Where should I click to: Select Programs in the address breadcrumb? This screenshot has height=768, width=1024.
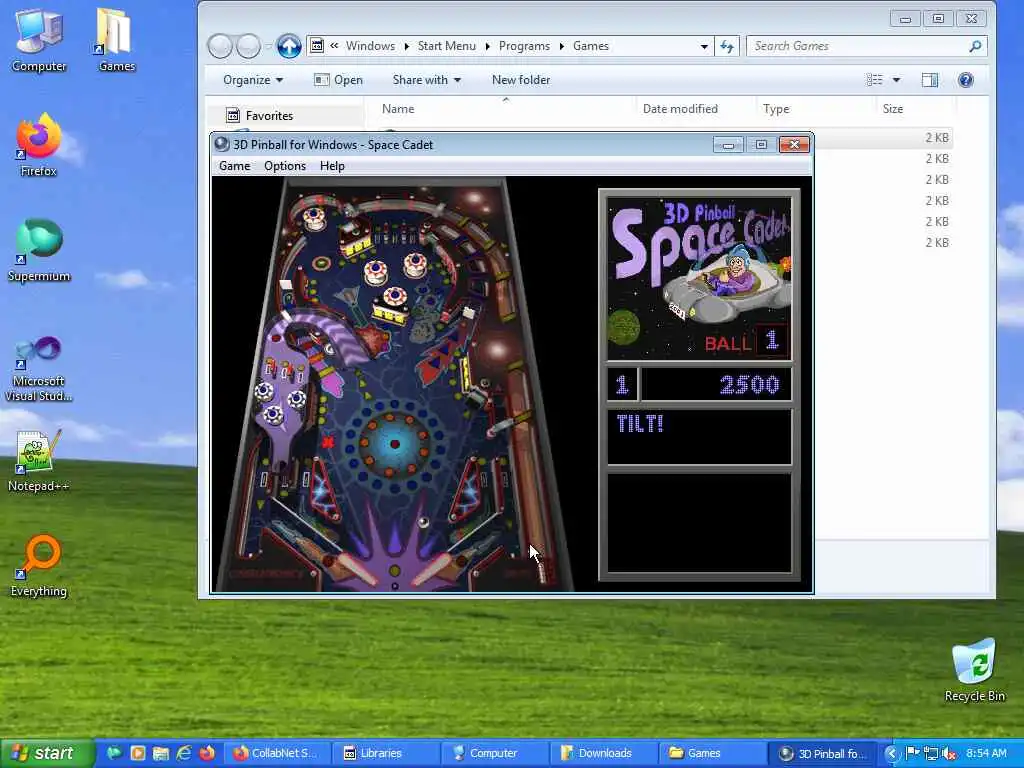524,46
